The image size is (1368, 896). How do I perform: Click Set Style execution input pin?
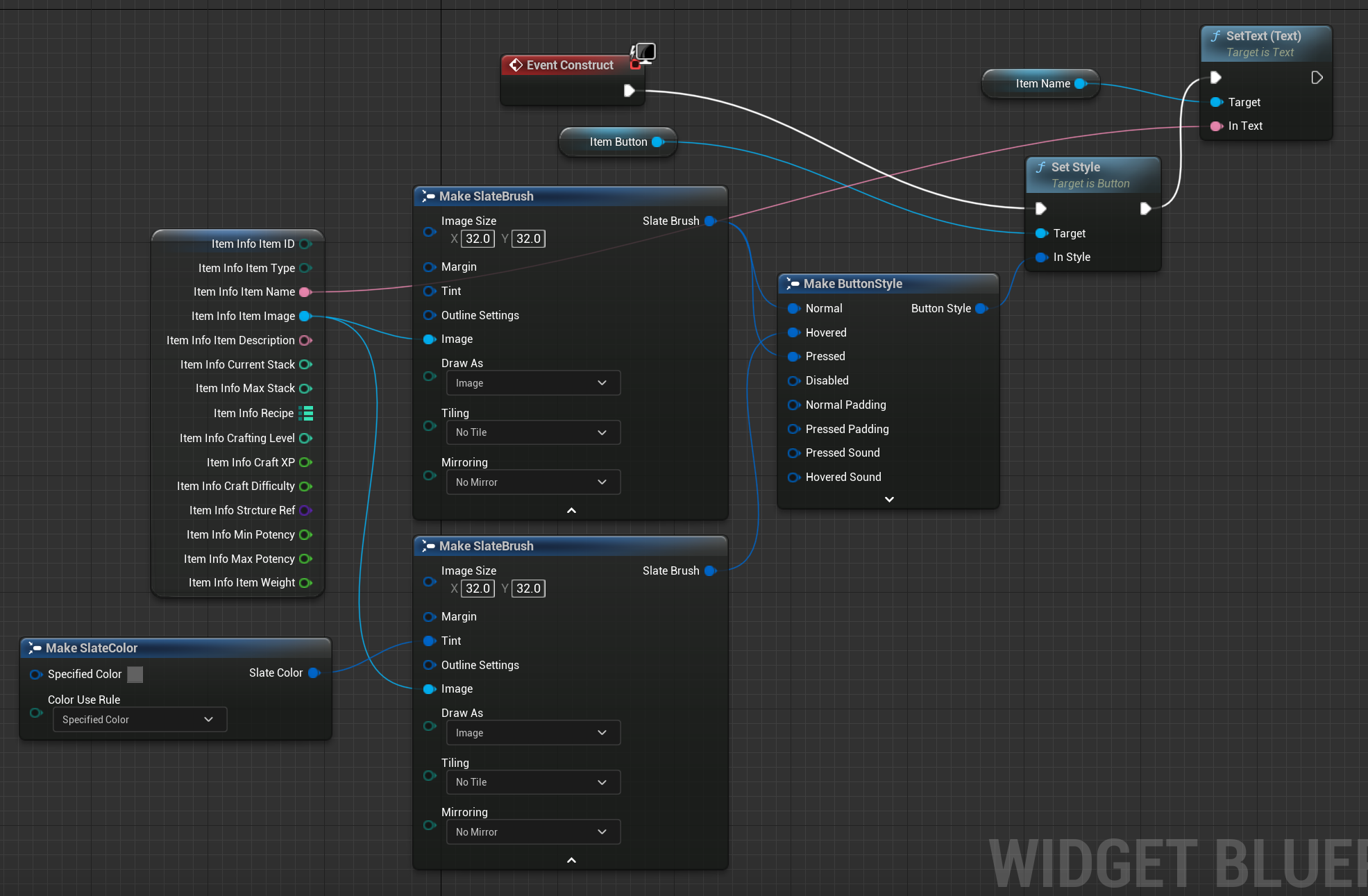point(1040,208)
